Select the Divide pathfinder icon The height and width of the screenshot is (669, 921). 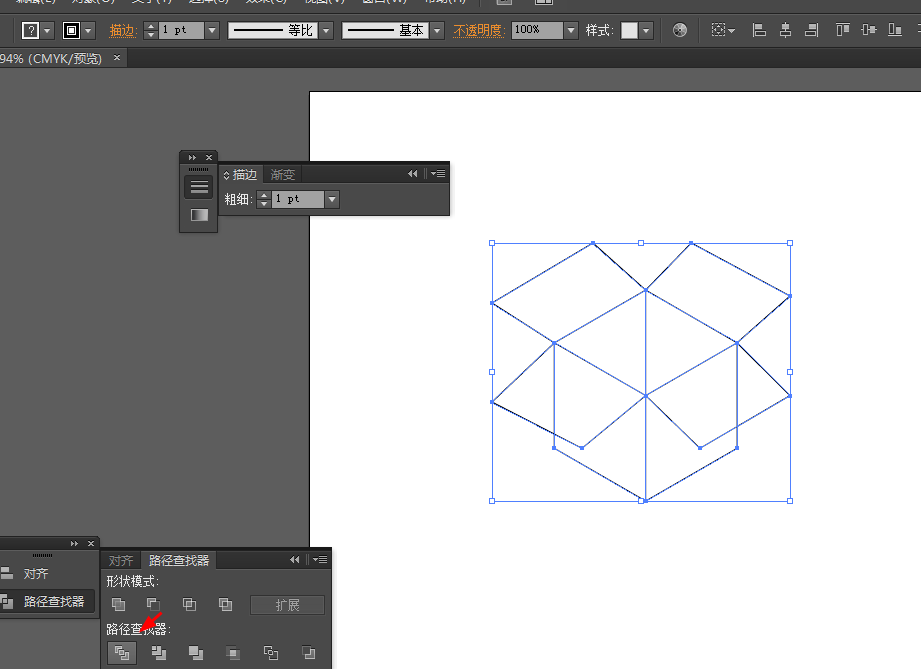[x=121, y=653]
